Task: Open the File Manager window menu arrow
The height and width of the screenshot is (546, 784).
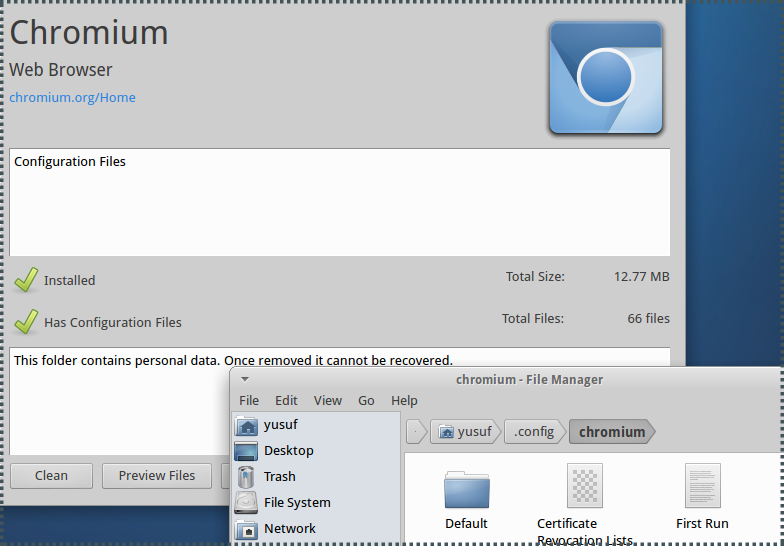Action: coord(245,380)
